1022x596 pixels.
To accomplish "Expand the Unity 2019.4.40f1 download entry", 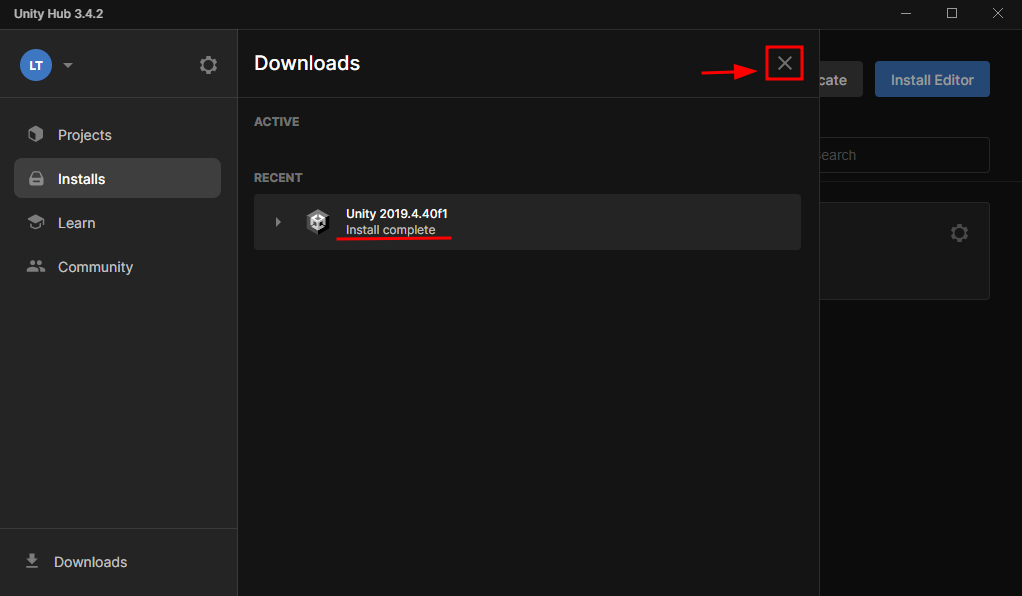I will coord(278,222).
